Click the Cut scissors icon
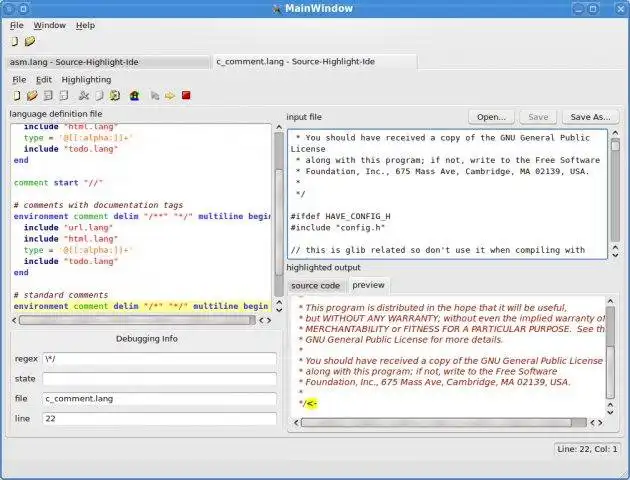Screen dimensions: 630x480 point(84,96)
